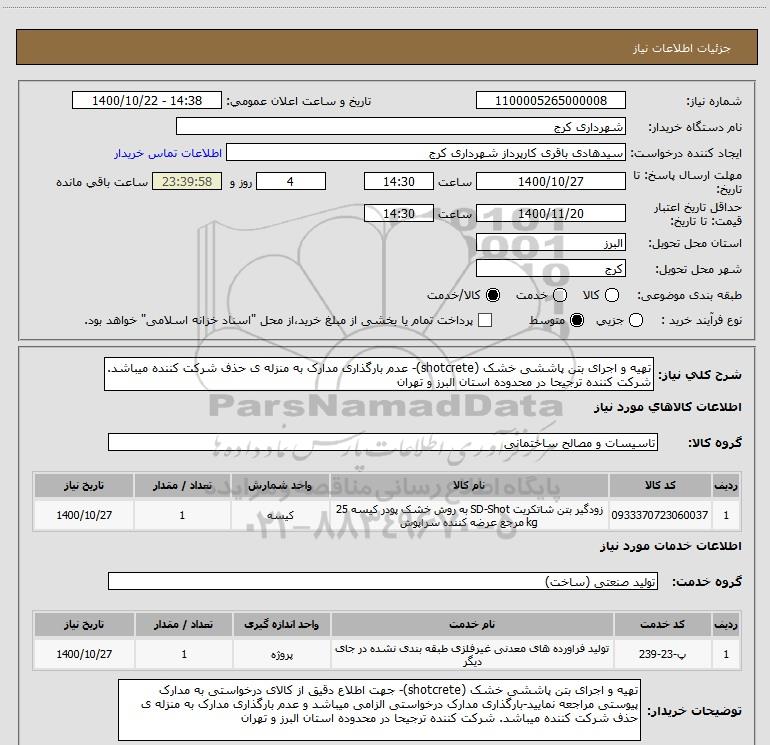Click the واحد شمارش column header
Screen dimensions: 770x745
279,486
